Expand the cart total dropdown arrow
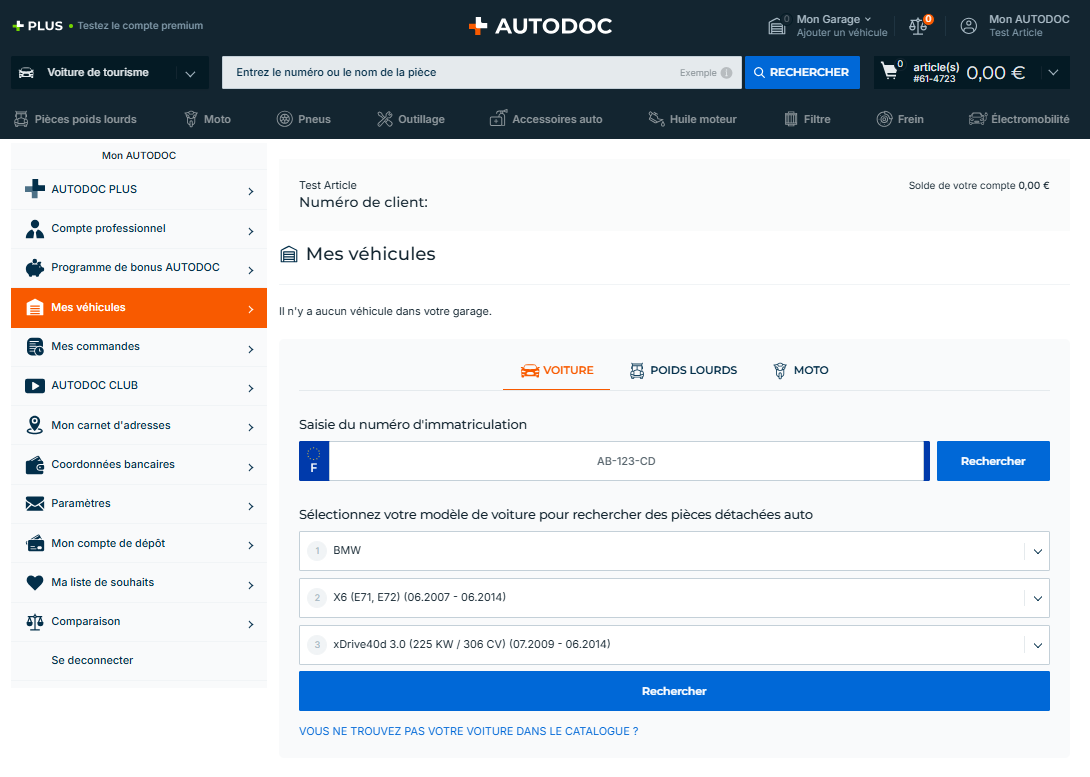Image resolution: width=1090 pixels, height=777 pixels. click(x=1052, y=73)
